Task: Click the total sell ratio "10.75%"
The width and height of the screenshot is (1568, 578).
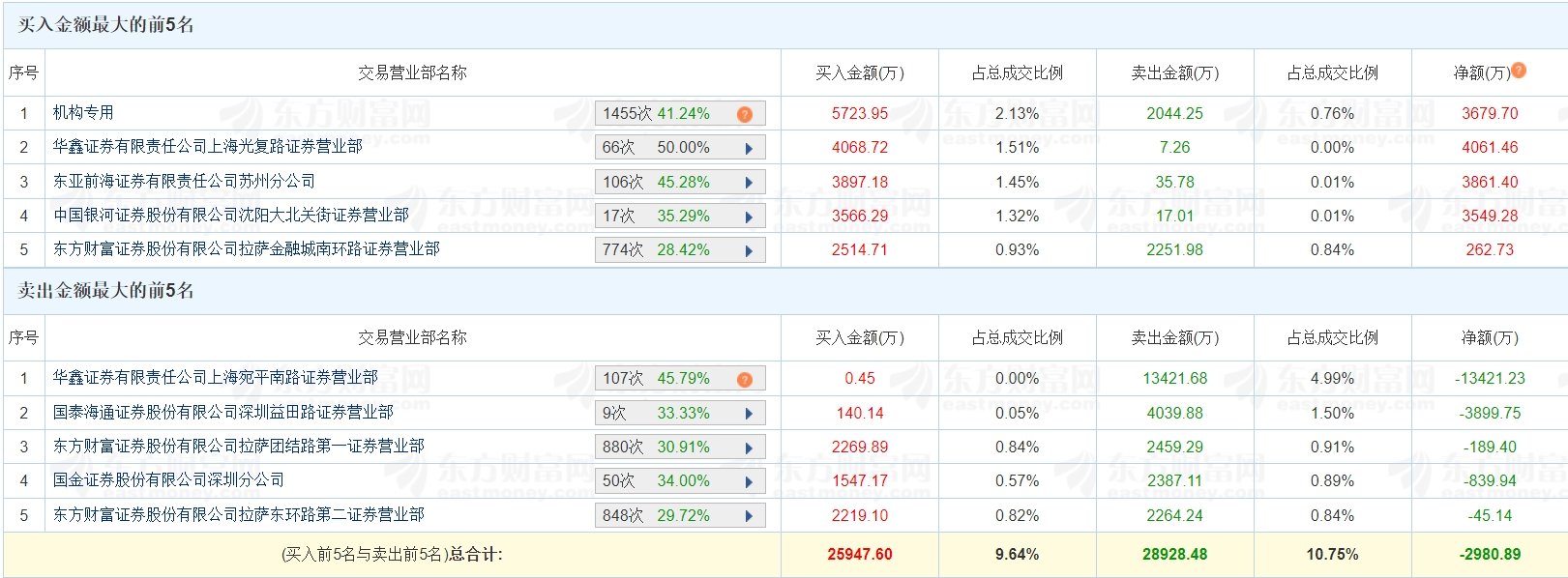Action: click(1332, 555)
